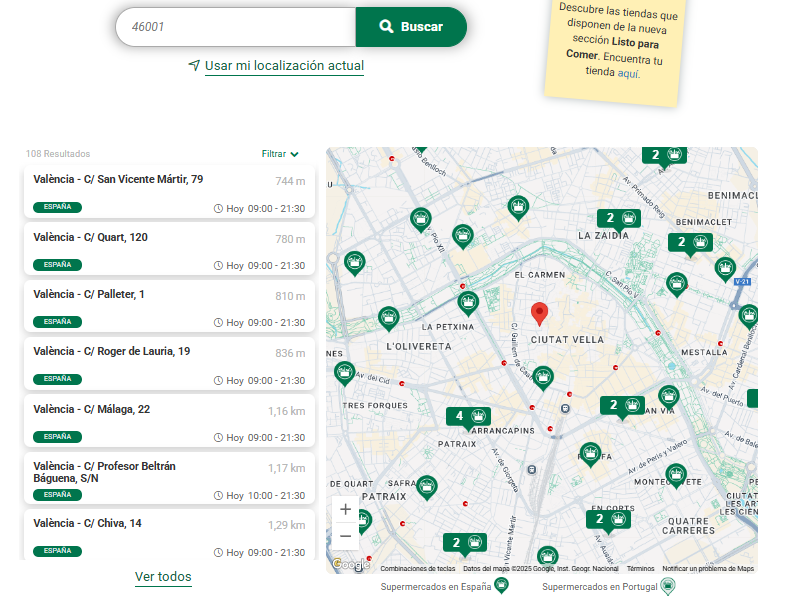Expand the Filtrar dropdown
Viewport: 790px width, 601px height.
(280, 154)
